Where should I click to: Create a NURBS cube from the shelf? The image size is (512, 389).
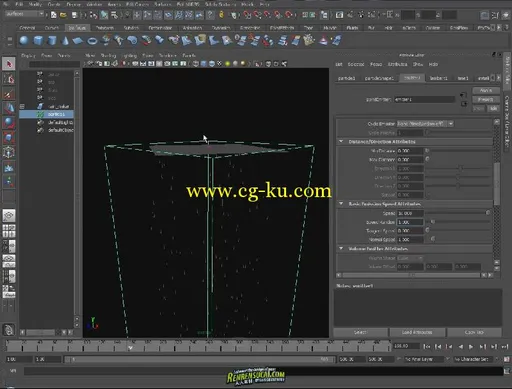tap(38, 41)
